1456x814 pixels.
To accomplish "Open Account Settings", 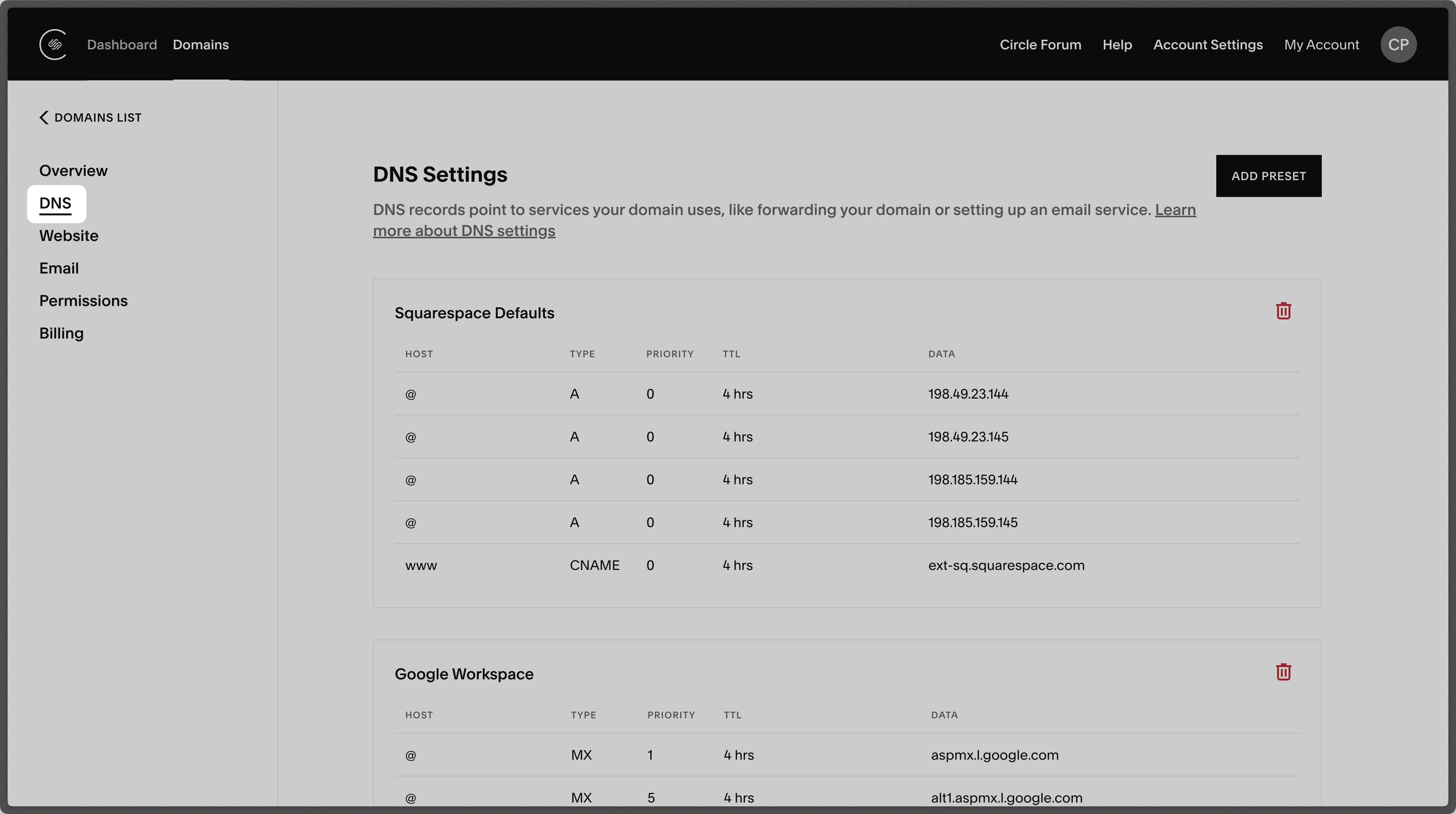I will click(1208, 45).
